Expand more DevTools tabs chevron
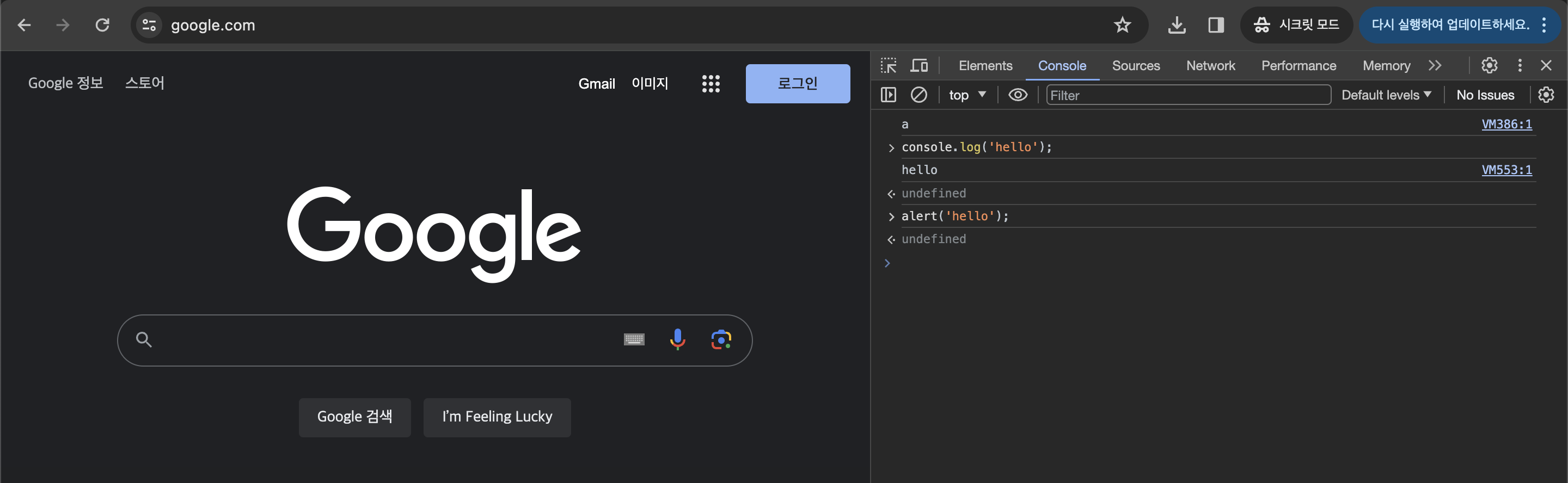The width and height of the screenshot is (1568, 483). click(1435, 65)
